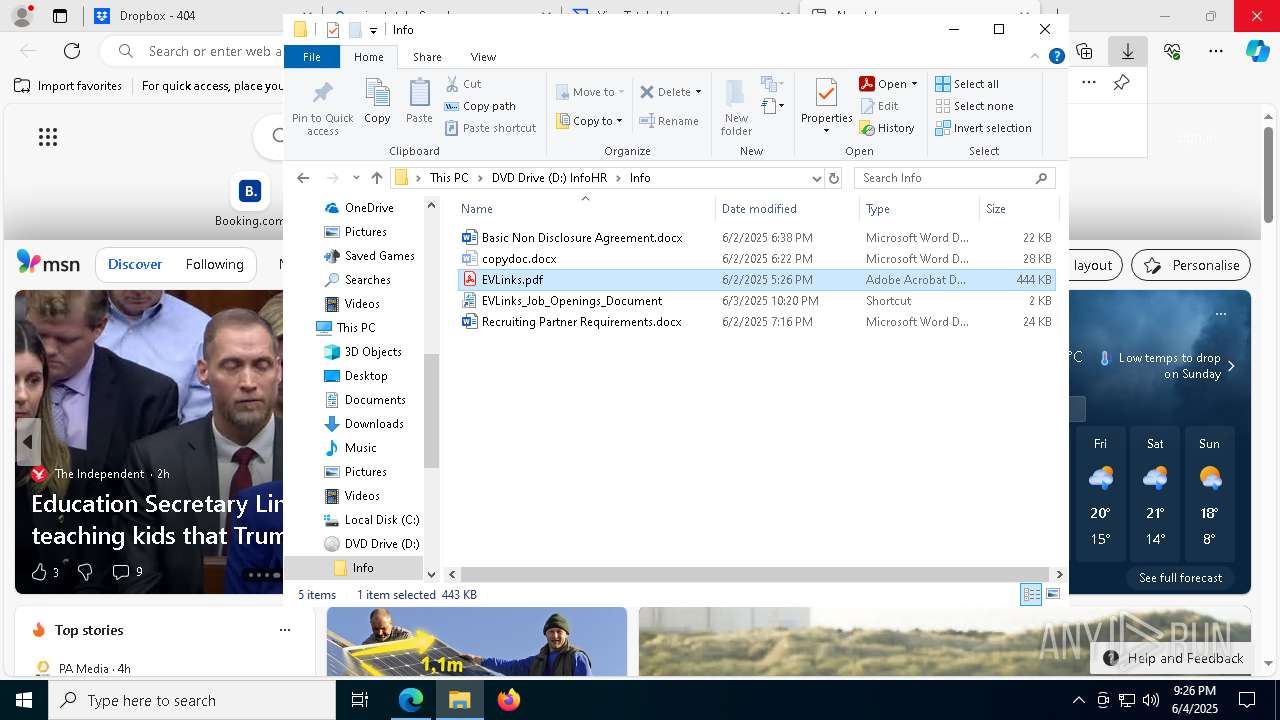Open Local Disk (C:)

click(x=371, y=520)
